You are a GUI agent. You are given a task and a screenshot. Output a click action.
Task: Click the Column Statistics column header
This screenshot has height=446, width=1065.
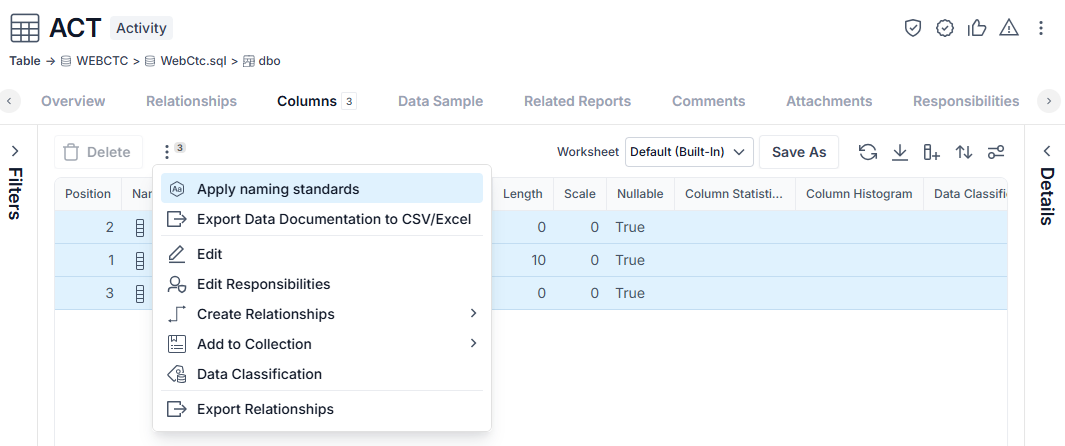tap(734, 194)
